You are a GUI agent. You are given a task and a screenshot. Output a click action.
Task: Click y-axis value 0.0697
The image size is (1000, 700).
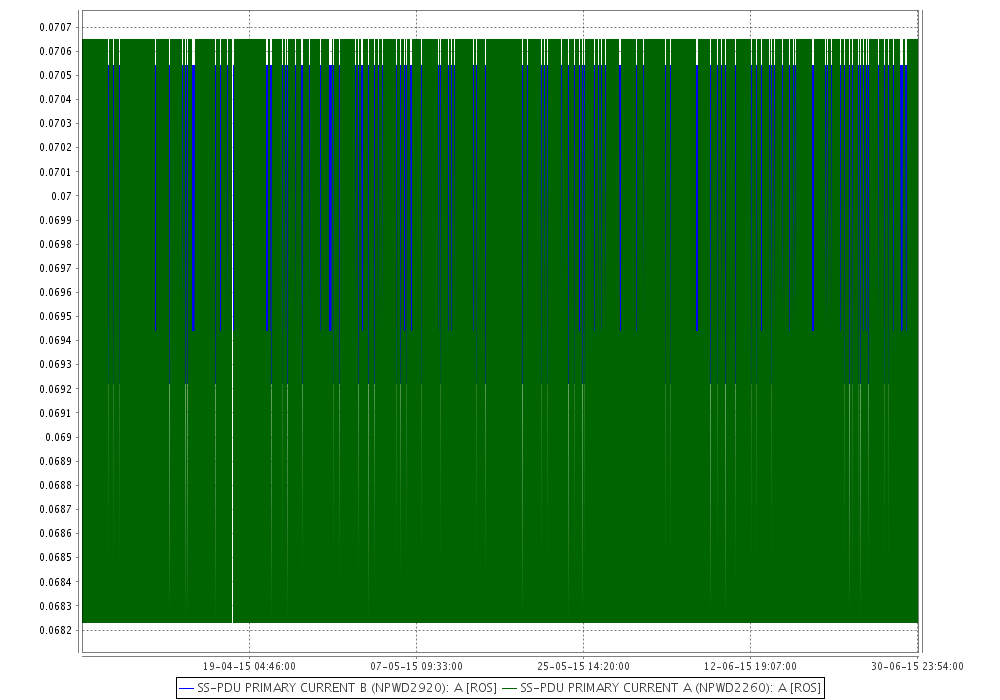[x=55, y=268]
